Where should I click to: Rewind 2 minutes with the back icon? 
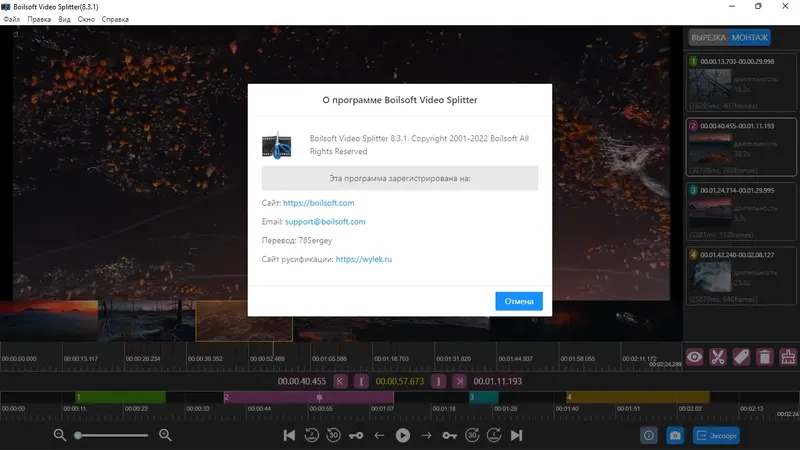click(x=311, y=435)
